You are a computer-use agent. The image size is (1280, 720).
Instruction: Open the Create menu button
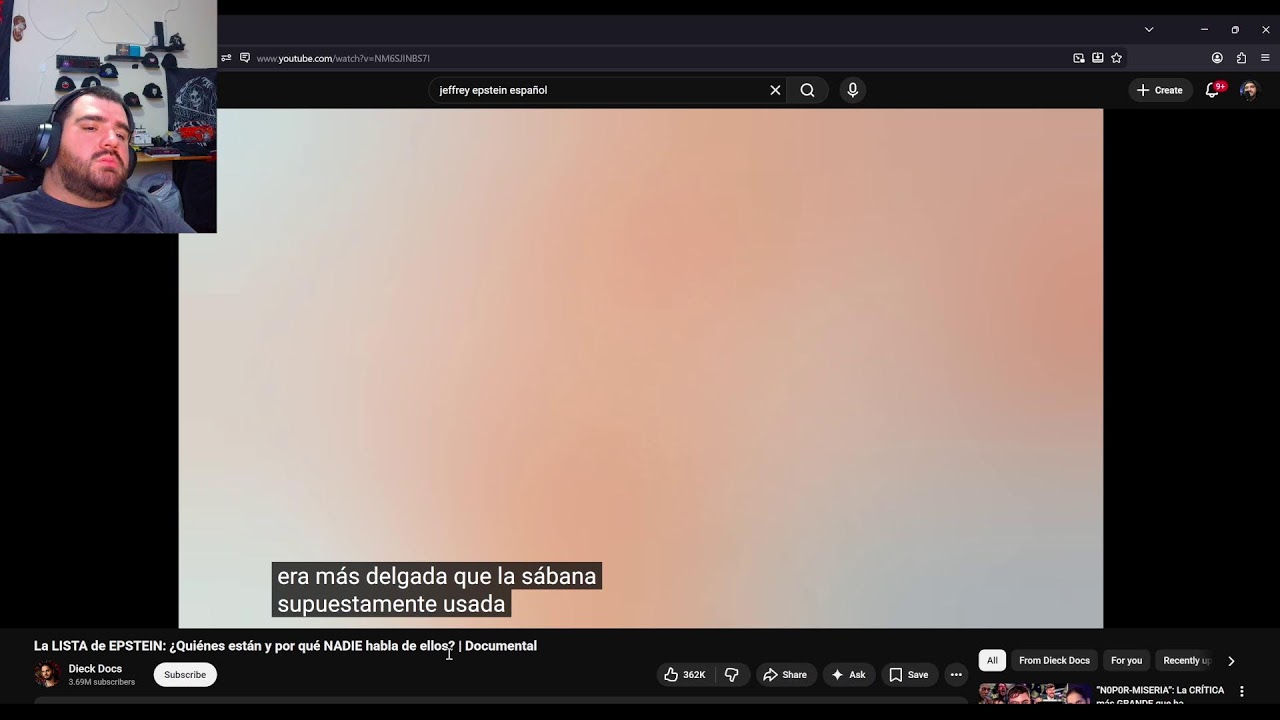[x=1160, y=90]
